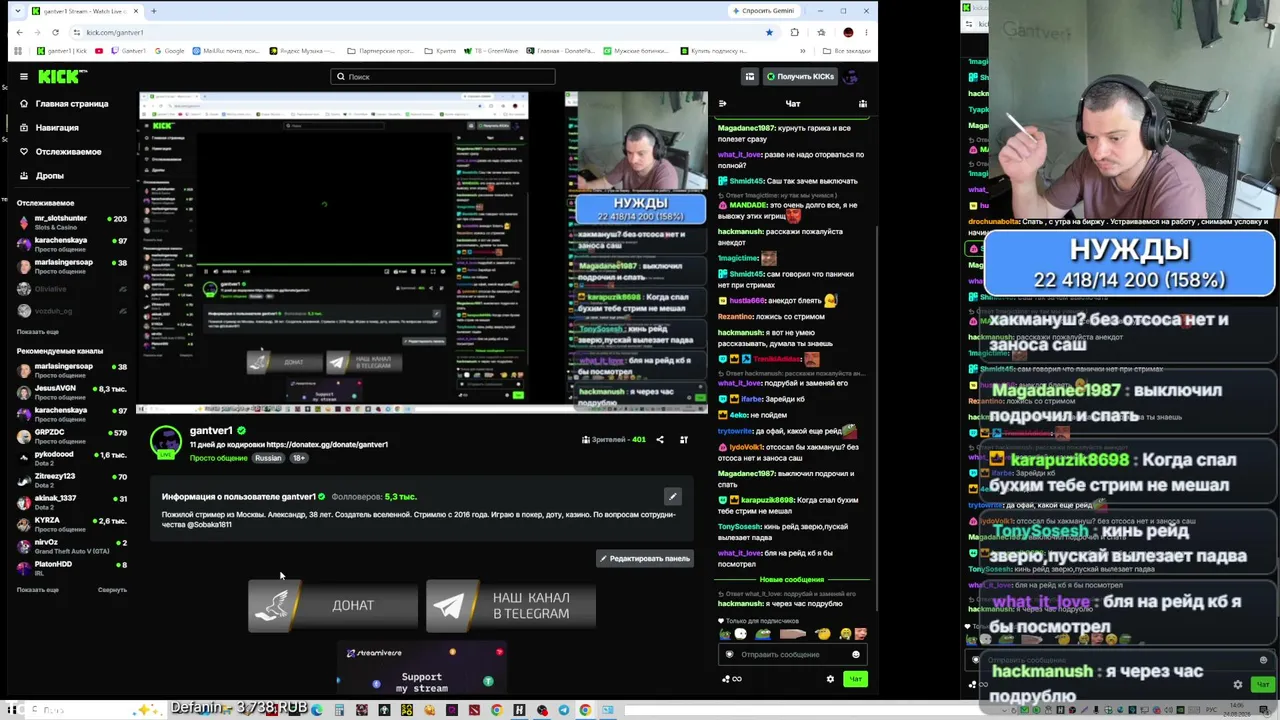Expand recommended channels with Показать еще
The height and width of the screenshot is (720, 1280).
point(38,590)
